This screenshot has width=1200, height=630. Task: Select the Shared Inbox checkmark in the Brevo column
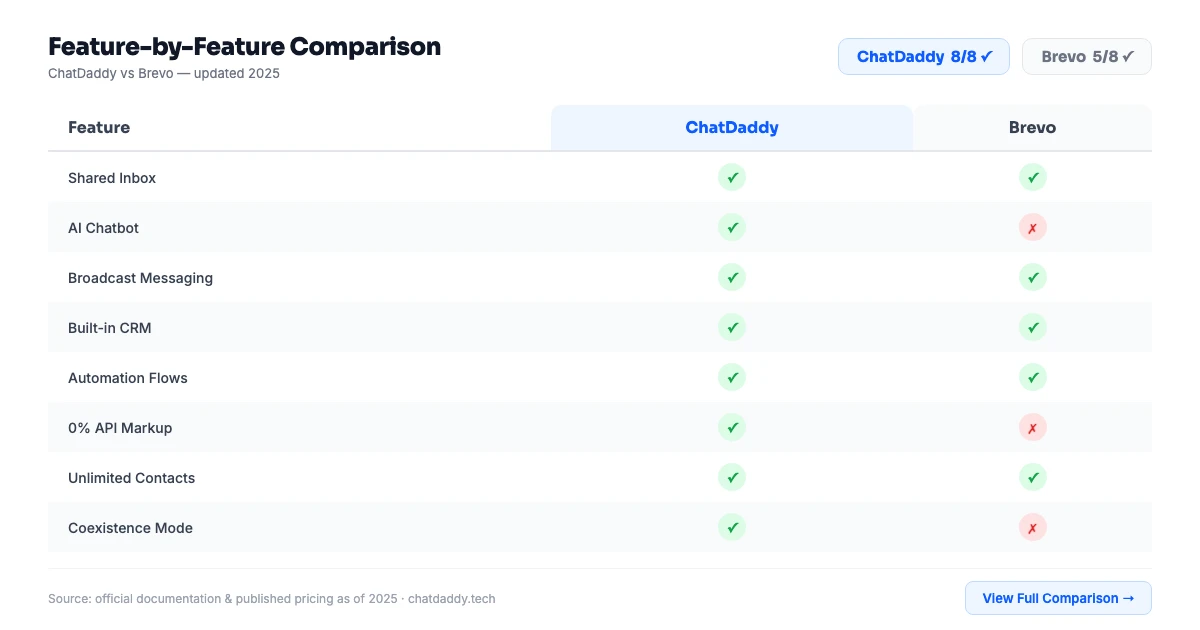tap(1032, 177)
